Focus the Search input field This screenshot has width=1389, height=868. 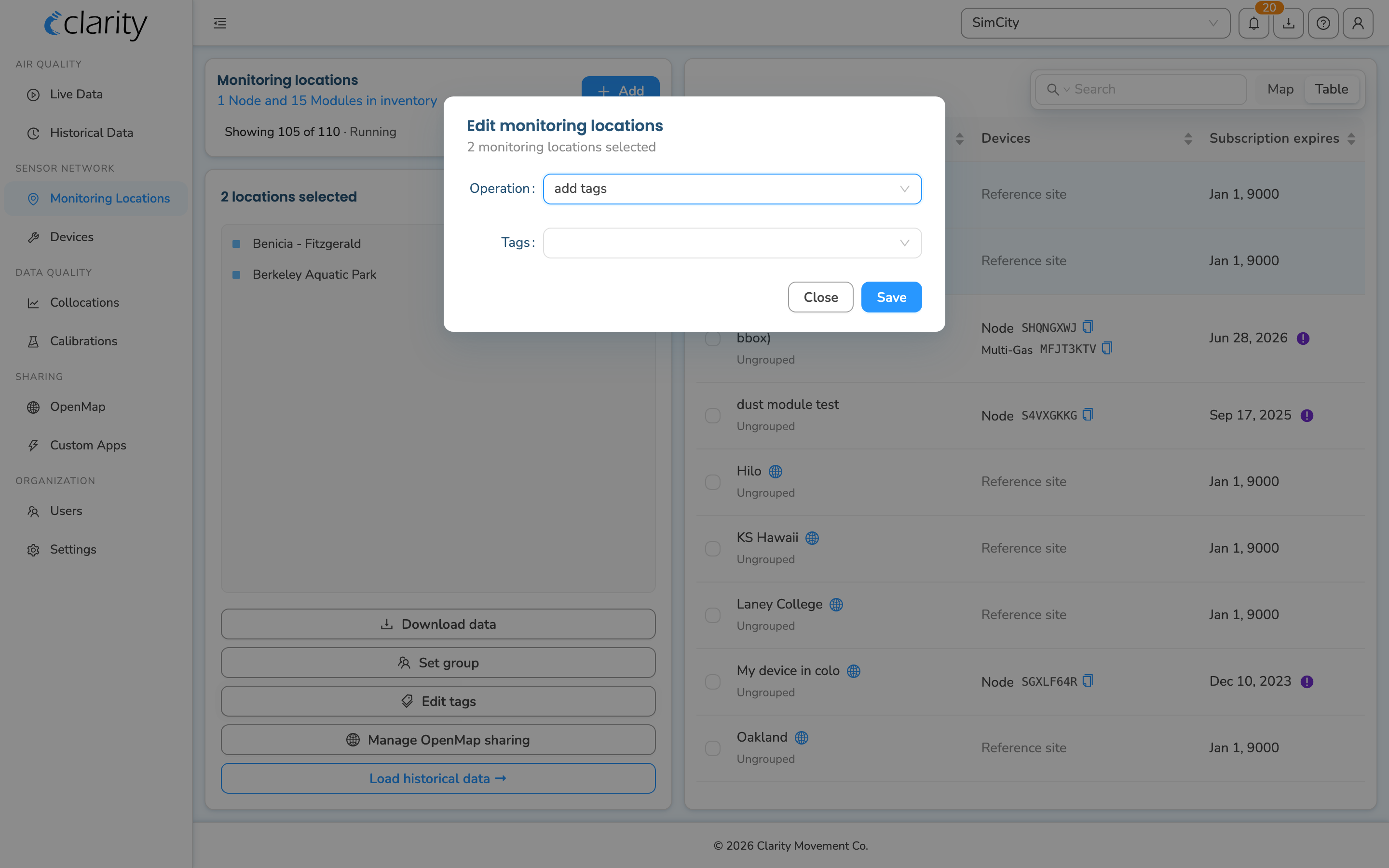click(x=1157, y=89)
